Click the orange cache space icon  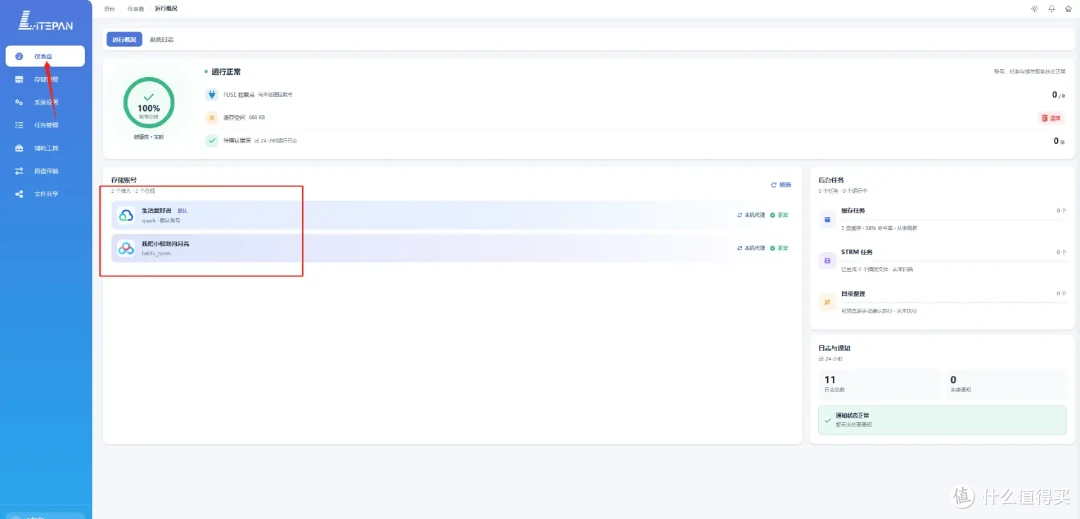[x=211, y=118]
